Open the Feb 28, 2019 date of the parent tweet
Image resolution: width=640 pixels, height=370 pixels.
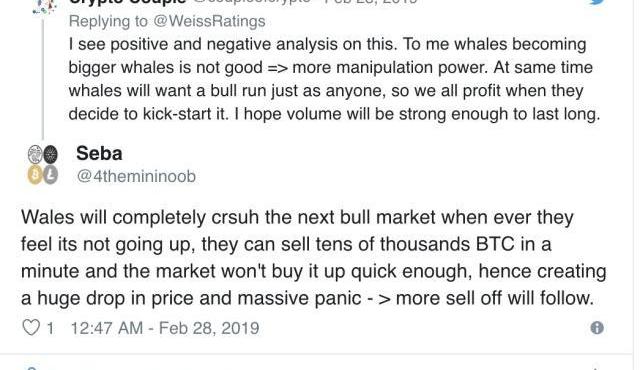pos(371,2)
